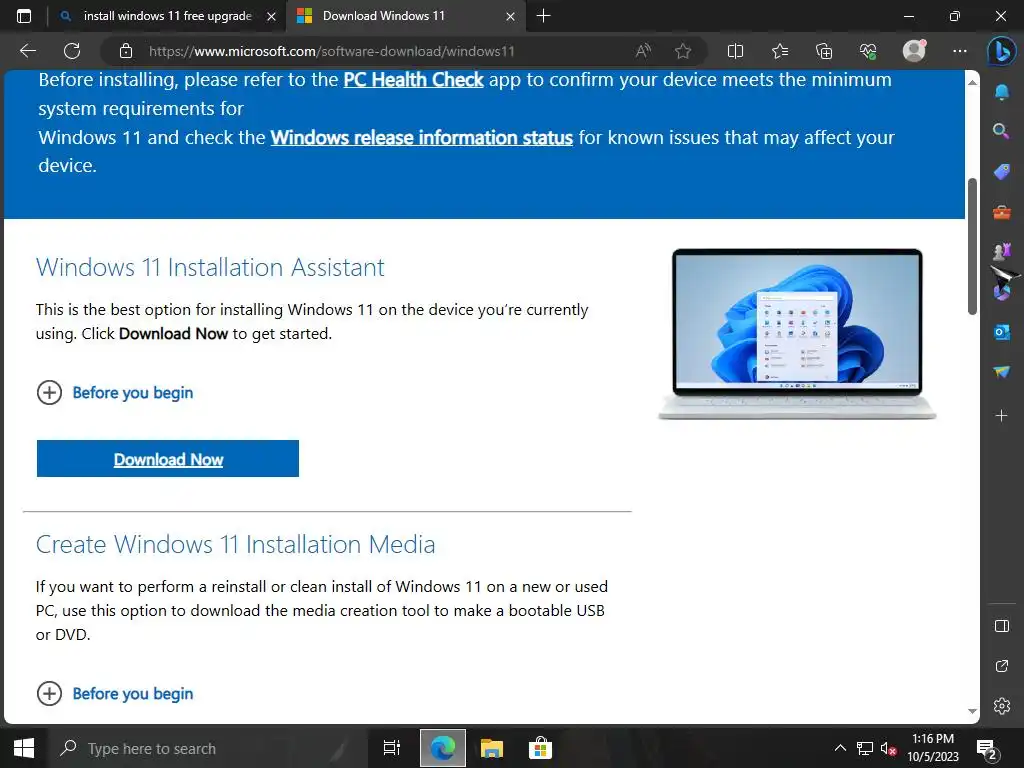Click the muted volume icon in the tray
The height and width of the screenshot is (768, 1024).
pyautogui.click(x=888, y=748)
